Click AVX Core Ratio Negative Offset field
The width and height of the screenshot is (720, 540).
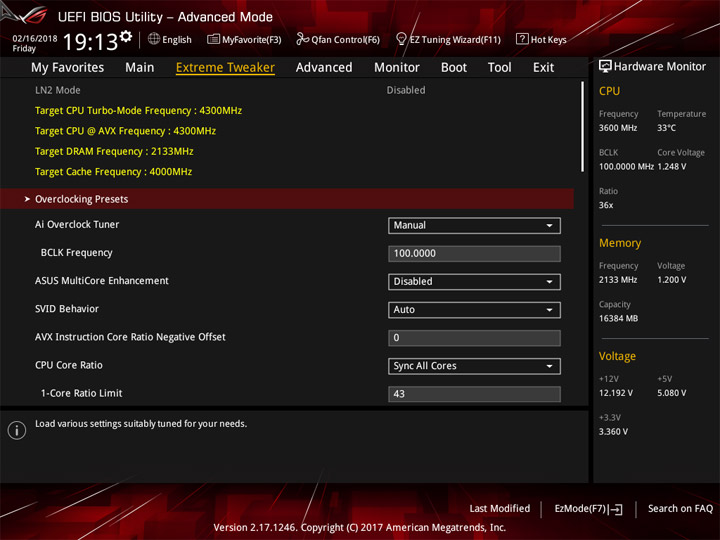(474, 338)
